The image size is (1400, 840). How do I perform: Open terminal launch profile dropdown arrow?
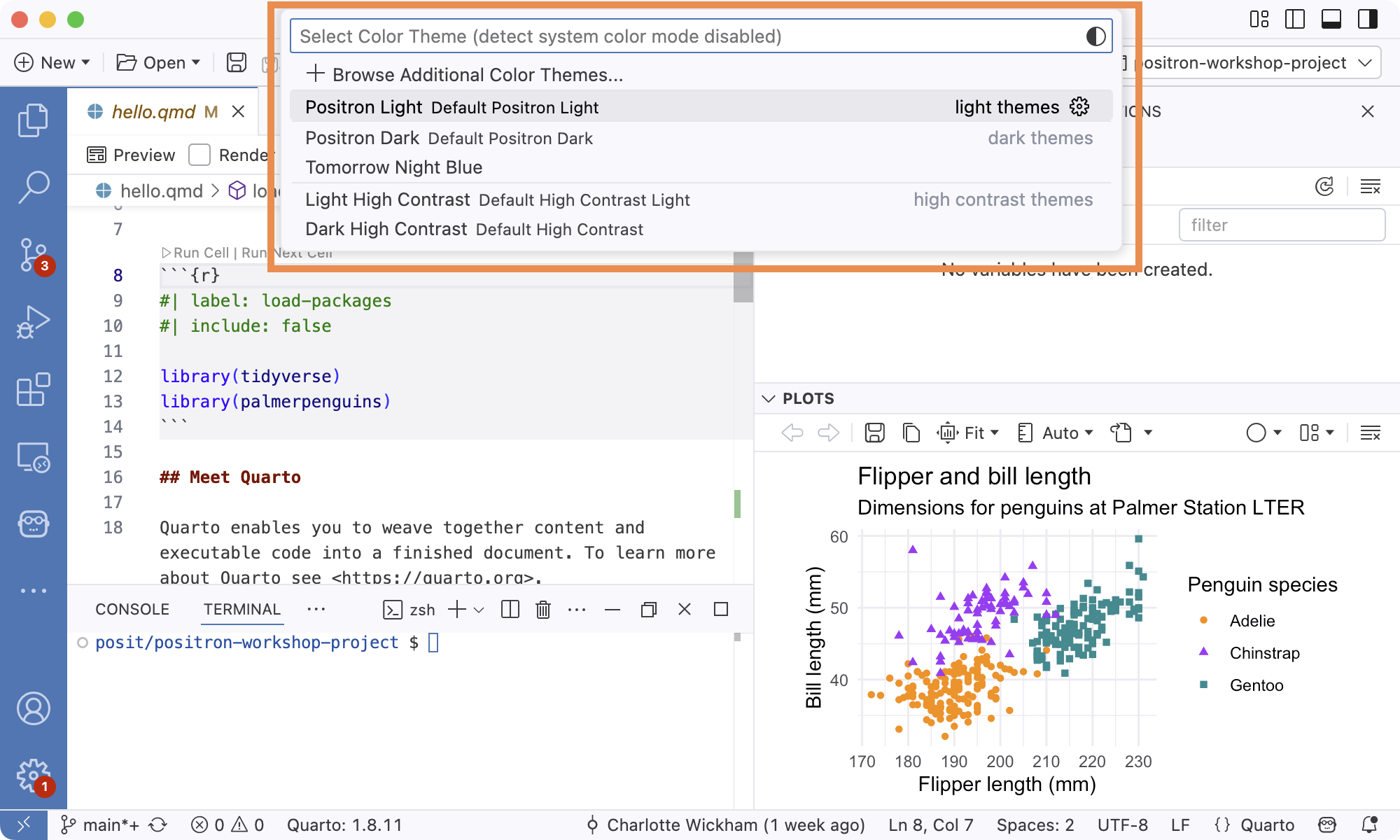[479, 610]
